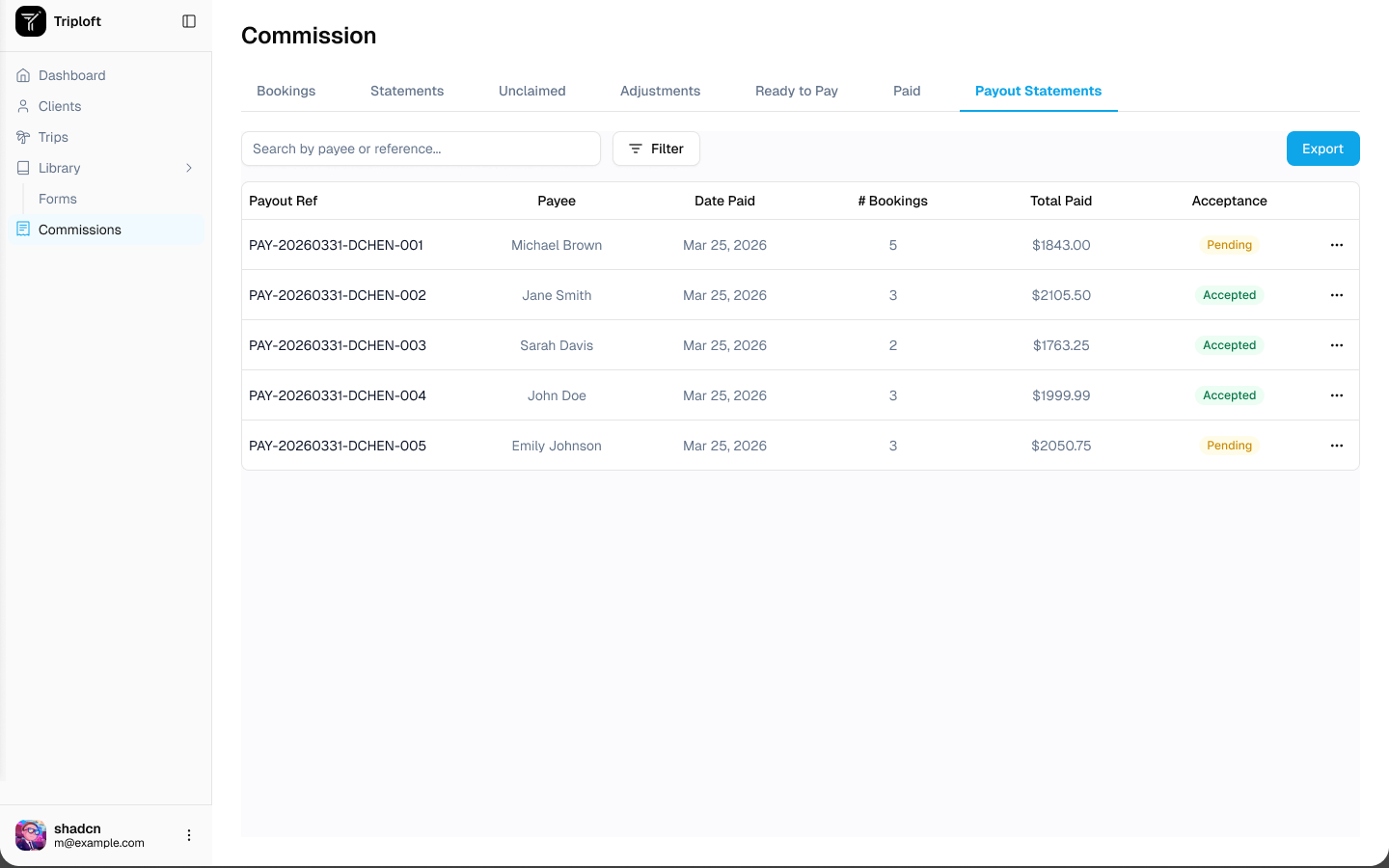Click the Triploft logo icon
The width and height of the screenshot is (1389, 868).
pos(31,21)
